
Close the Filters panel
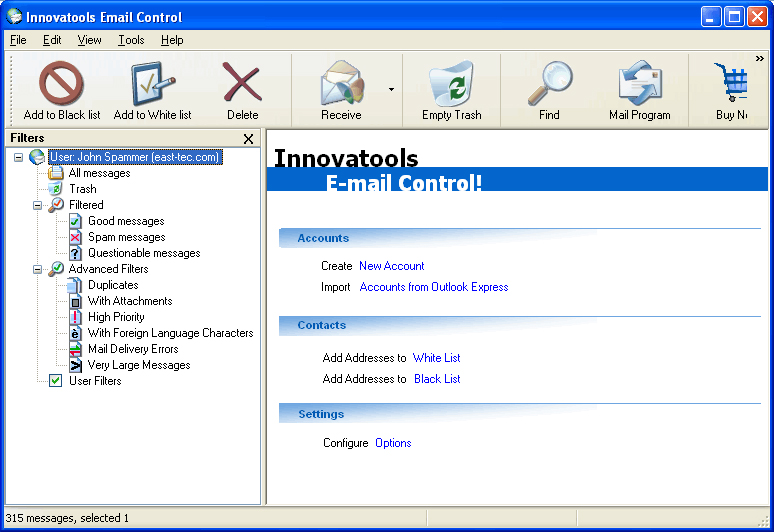click(248, 139)
